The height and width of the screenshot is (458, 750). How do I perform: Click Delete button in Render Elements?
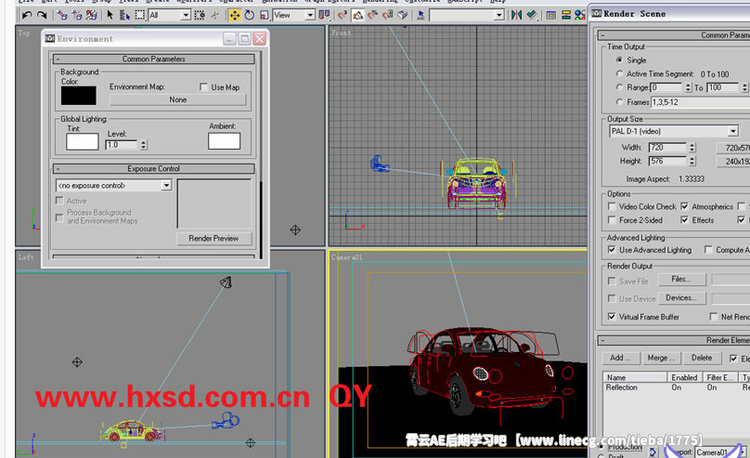pos(702,358)
